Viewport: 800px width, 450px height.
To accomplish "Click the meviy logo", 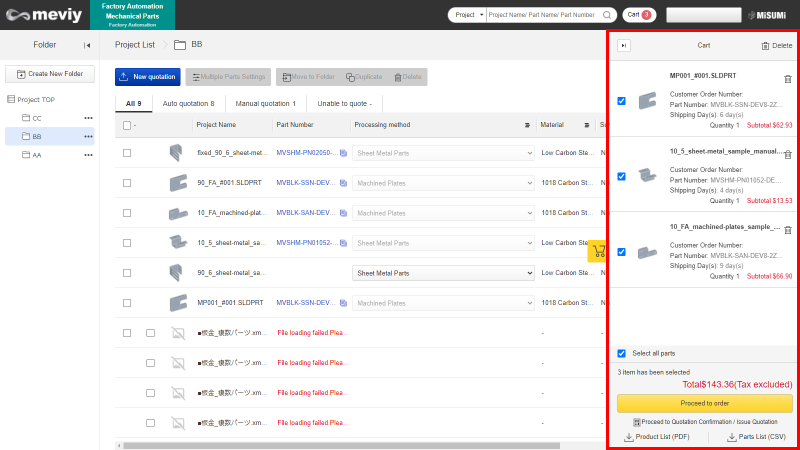I will tap(43, 15).
